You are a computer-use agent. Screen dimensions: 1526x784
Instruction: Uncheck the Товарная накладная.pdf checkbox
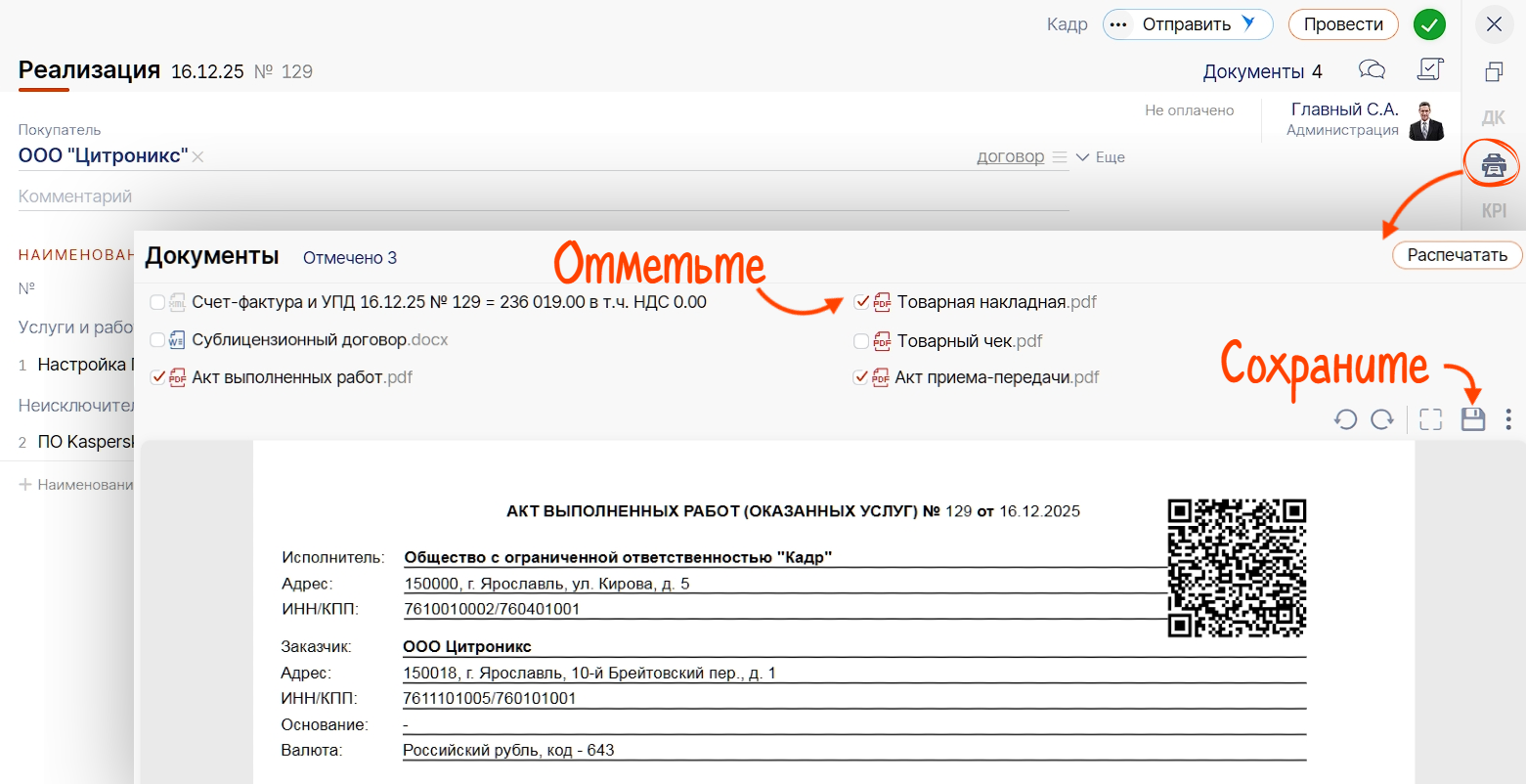coord(861,302)
